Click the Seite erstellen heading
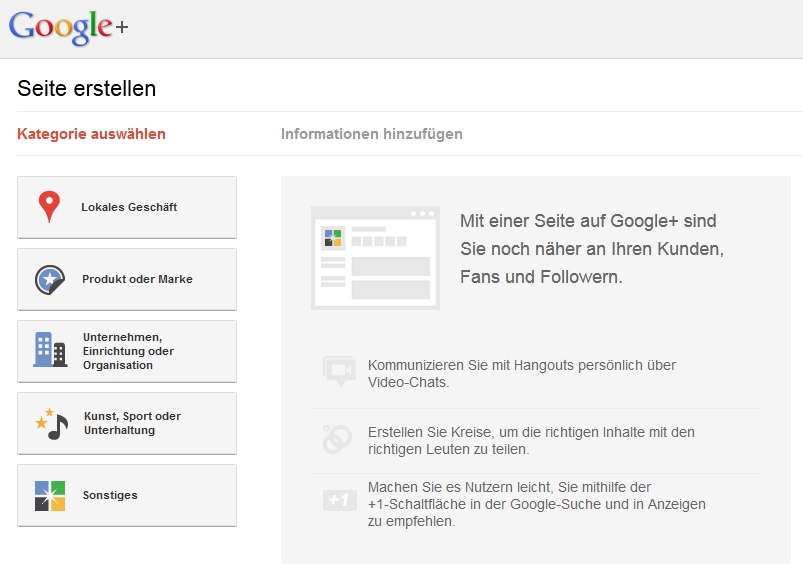The width and height of the screenshot is (803, 572). [x=87, y=89]
